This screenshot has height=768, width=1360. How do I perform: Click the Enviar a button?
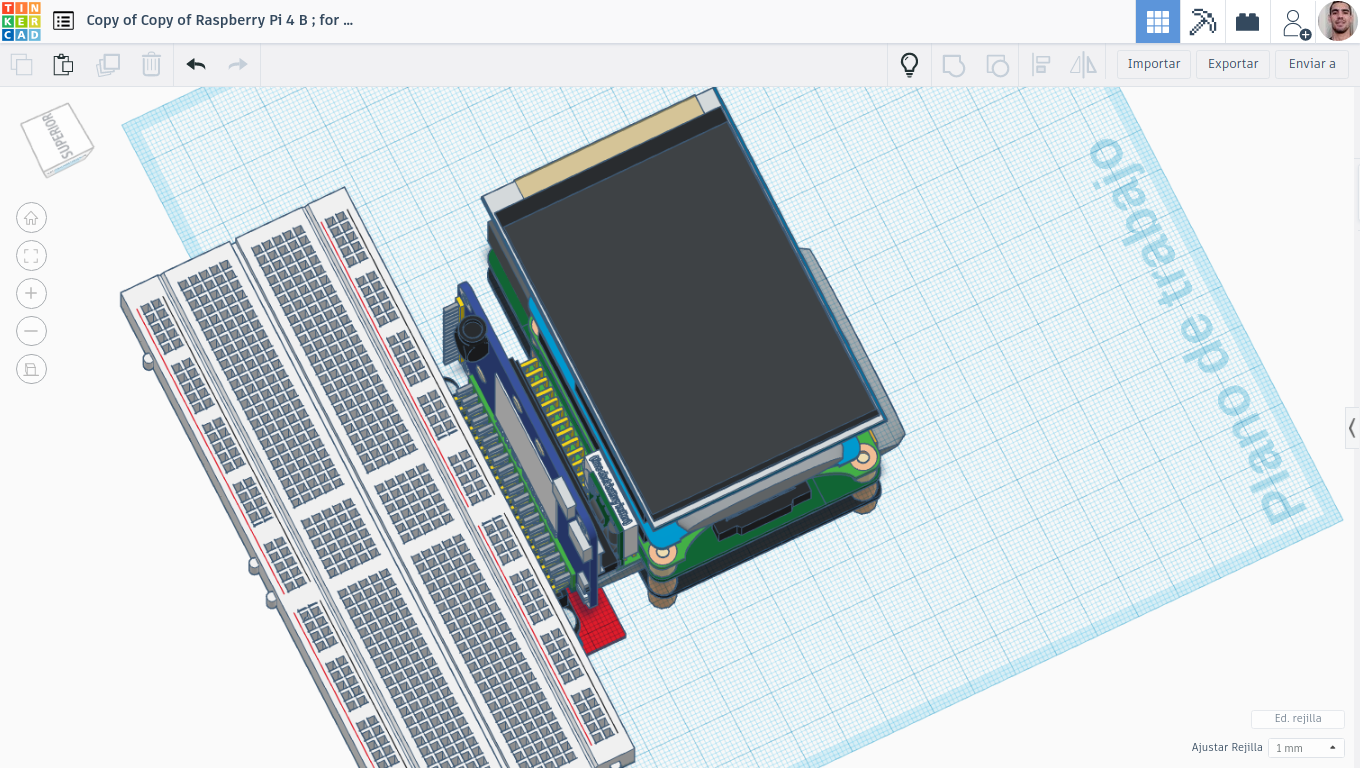point(1312,64)
